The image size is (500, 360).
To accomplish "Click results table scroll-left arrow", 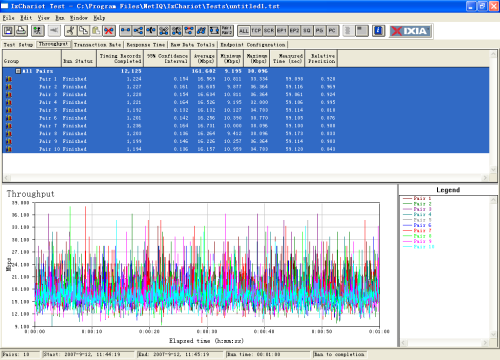I will (7, 178).
